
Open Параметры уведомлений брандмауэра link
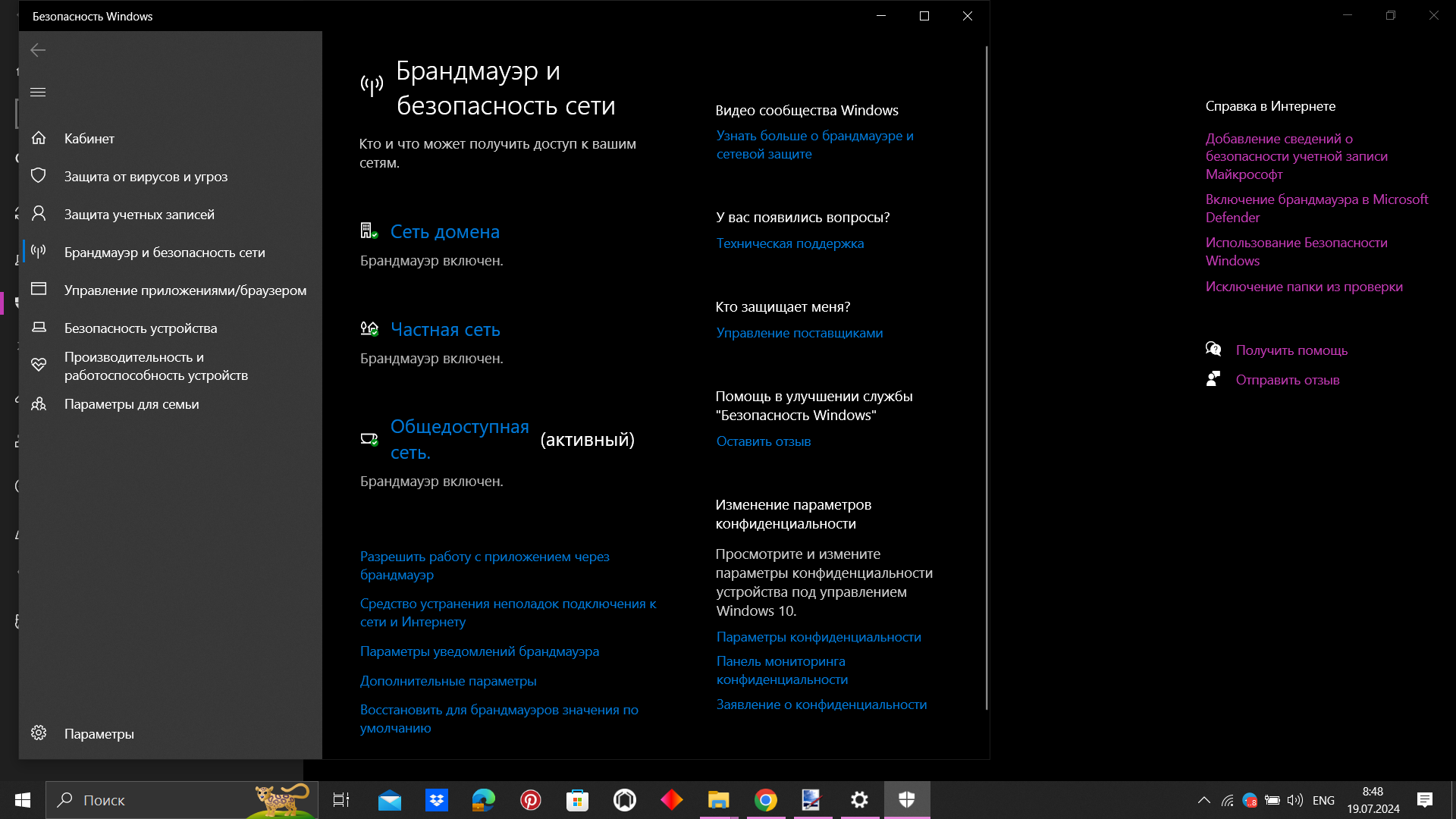tap(479, 651)
